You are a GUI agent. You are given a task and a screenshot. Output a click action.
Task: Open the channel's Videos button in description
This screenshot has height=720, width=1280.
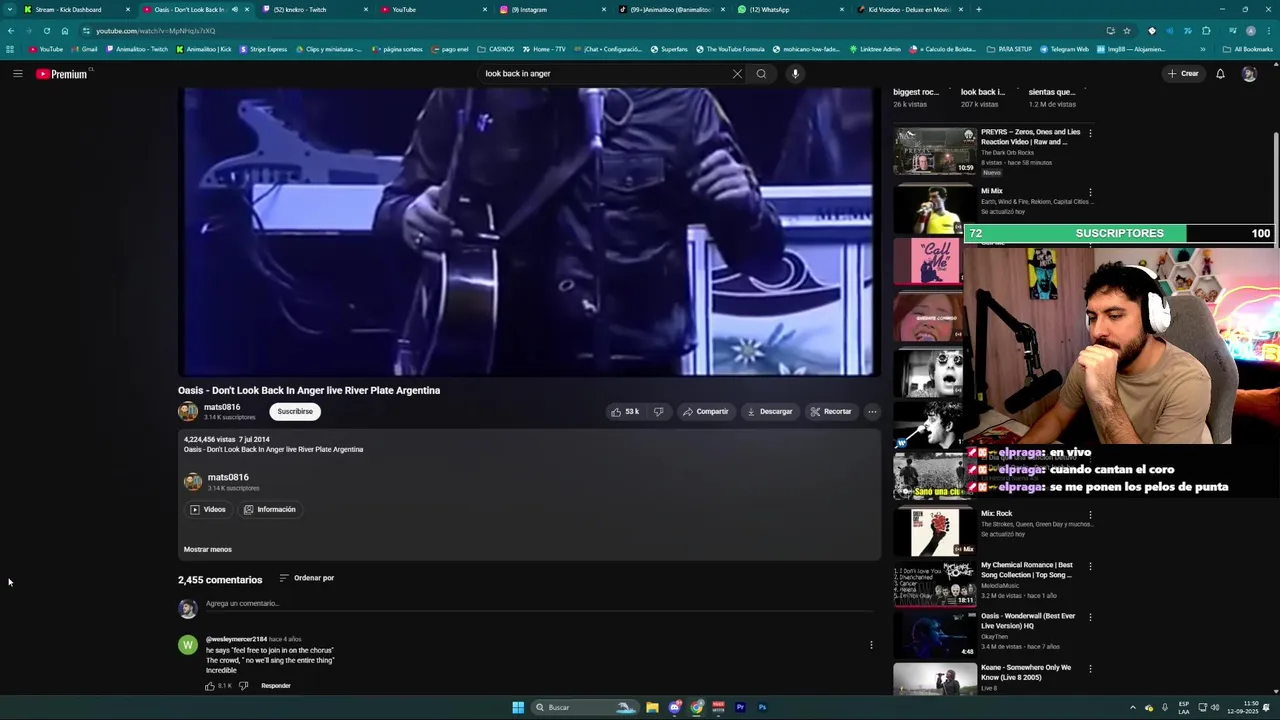coord(208,510)
